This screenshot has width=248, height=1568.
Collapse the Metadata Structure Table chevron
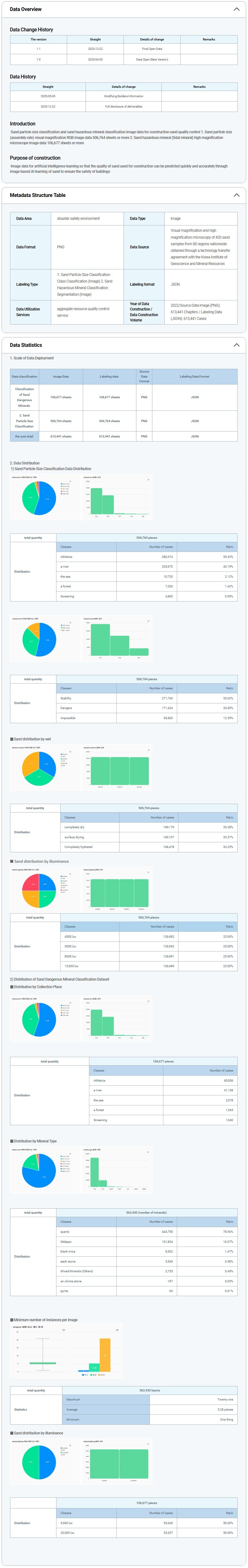(236, 195)
